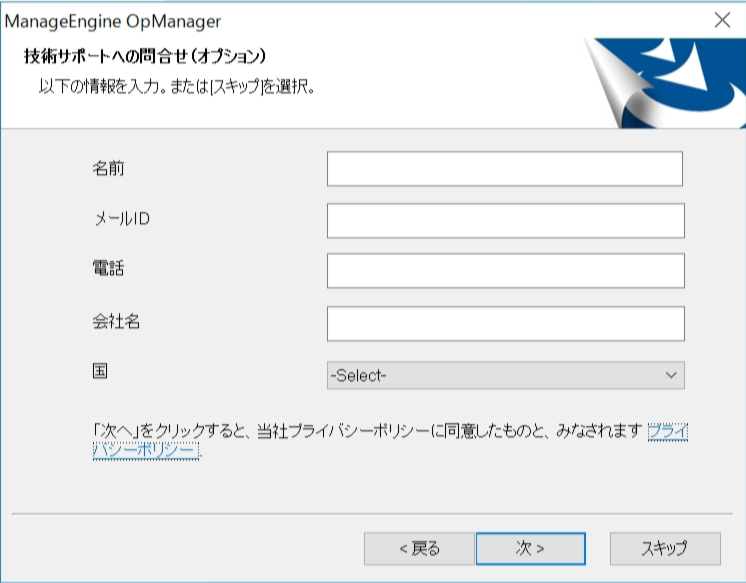746x583 pixels.
Task: Focus the メールID email input field
Action: pyautogui.click(x=506, y=221)
